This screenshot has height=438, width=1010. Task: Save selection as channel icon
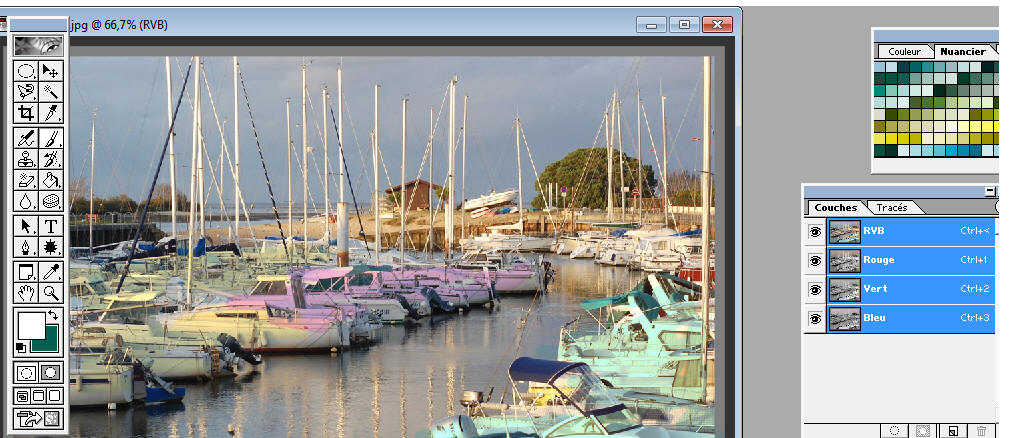[x=924, y=431]
